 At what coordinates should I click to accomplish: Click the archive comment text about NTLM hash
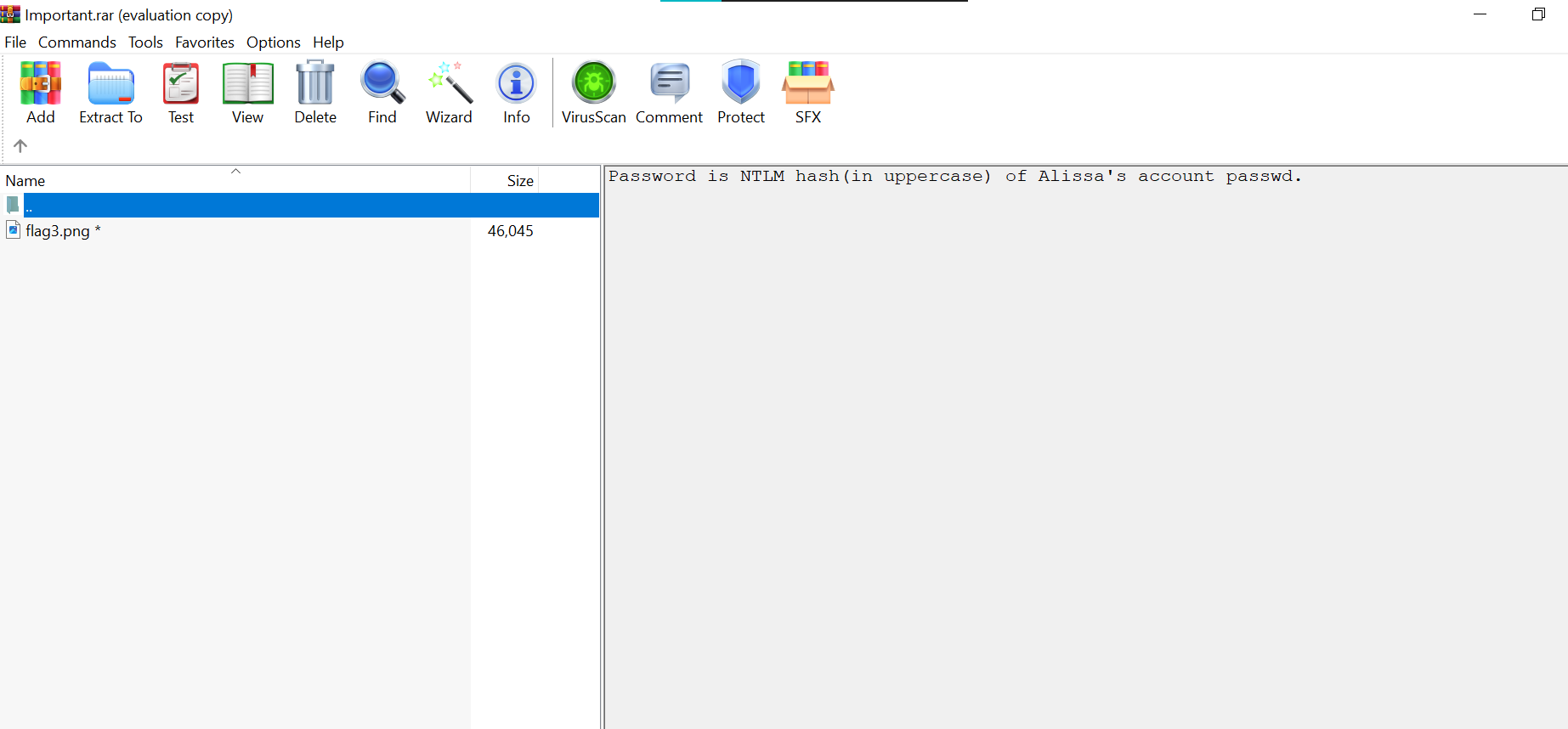(954, 176)
